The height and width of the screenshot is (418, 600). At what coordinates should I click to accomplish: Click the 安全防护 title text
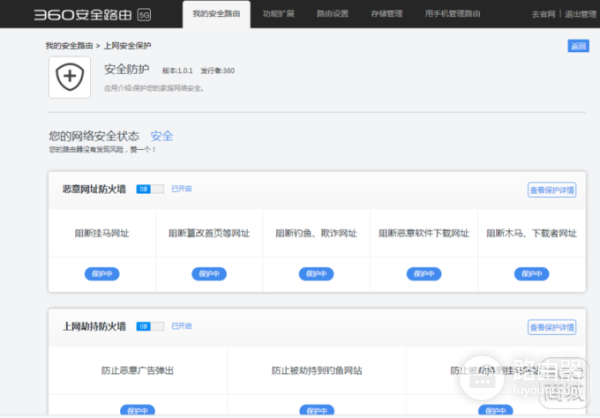(127, 69)
